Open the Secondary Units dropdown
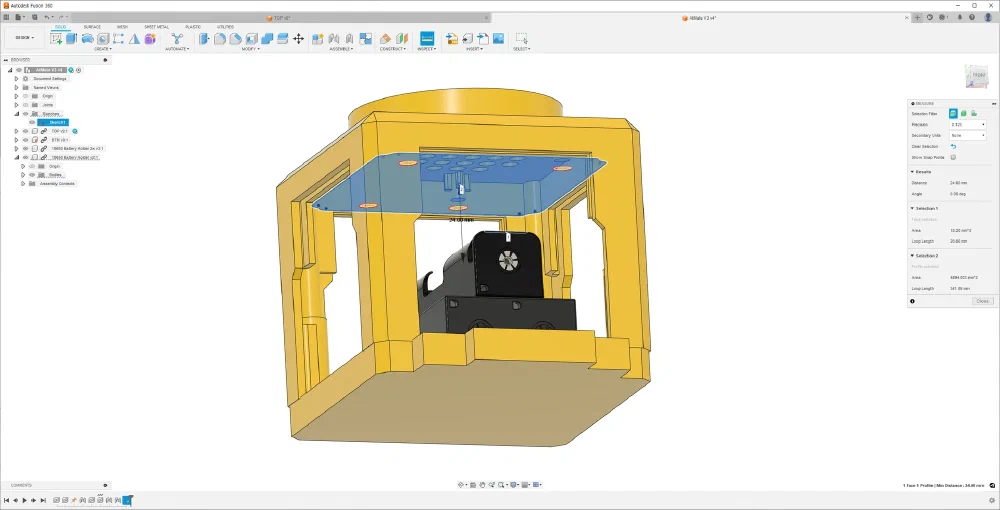Screen dimensions: 1000x510 968,135
